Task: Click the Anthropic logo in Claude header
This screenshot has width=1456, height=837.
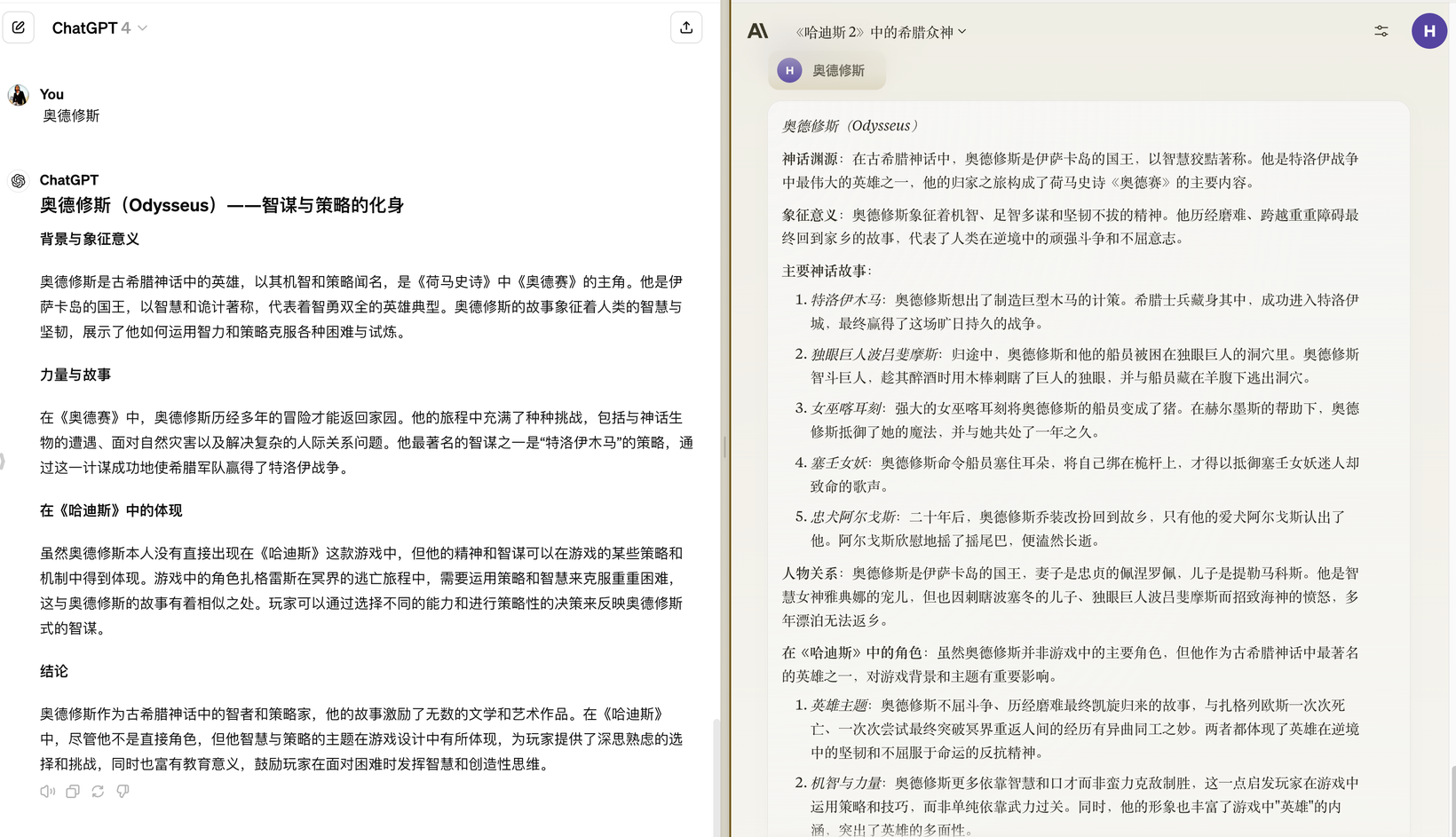Action: (x=757, y=31)
